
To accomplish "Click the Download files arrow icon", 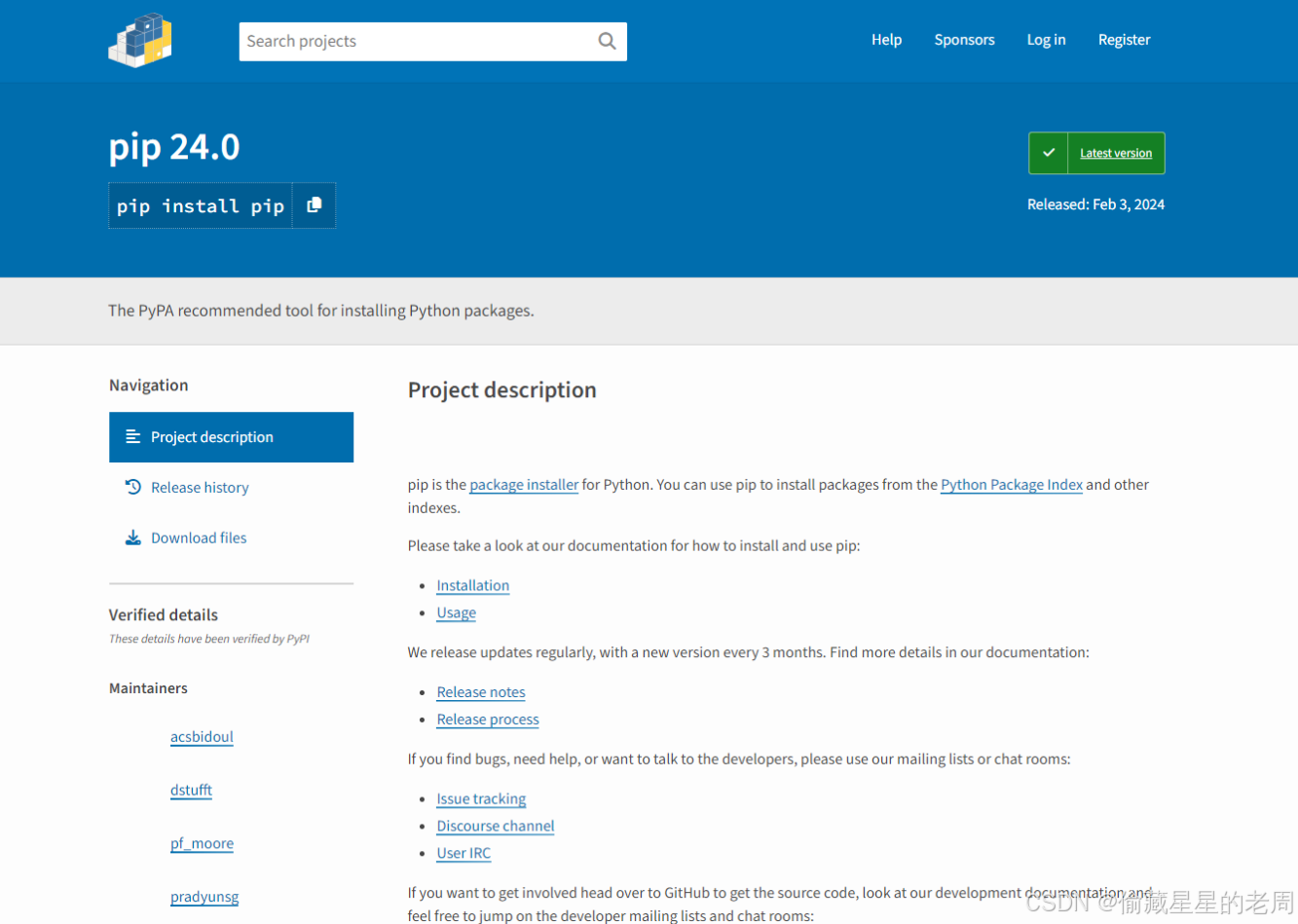I will coord(133,537).
